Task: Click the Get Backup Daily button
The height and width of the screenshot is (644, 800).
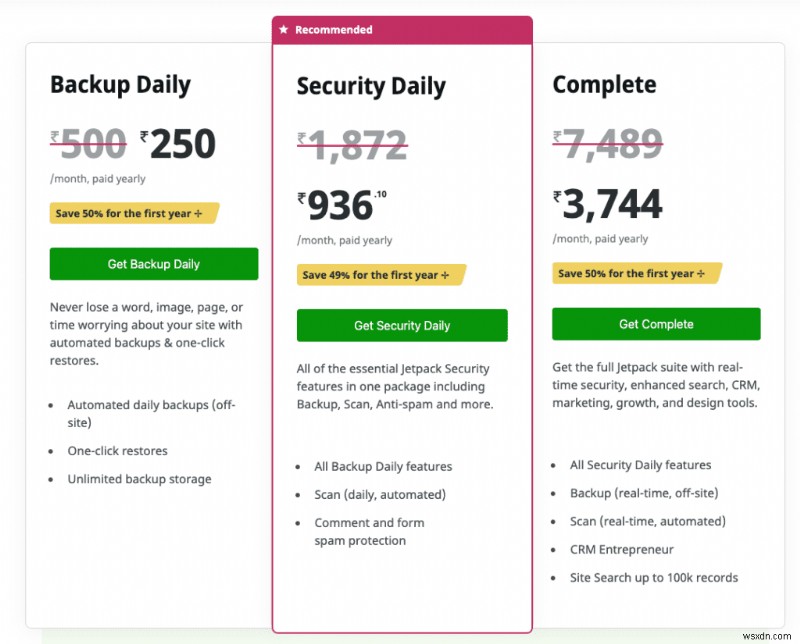Action: 153,264
